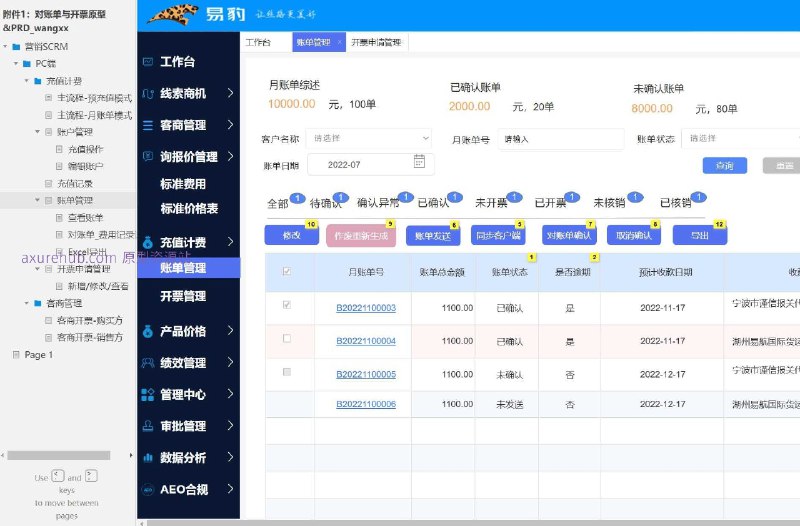
Task: Open the calendar icon in 账单日期 field
Action: [419, 161]
